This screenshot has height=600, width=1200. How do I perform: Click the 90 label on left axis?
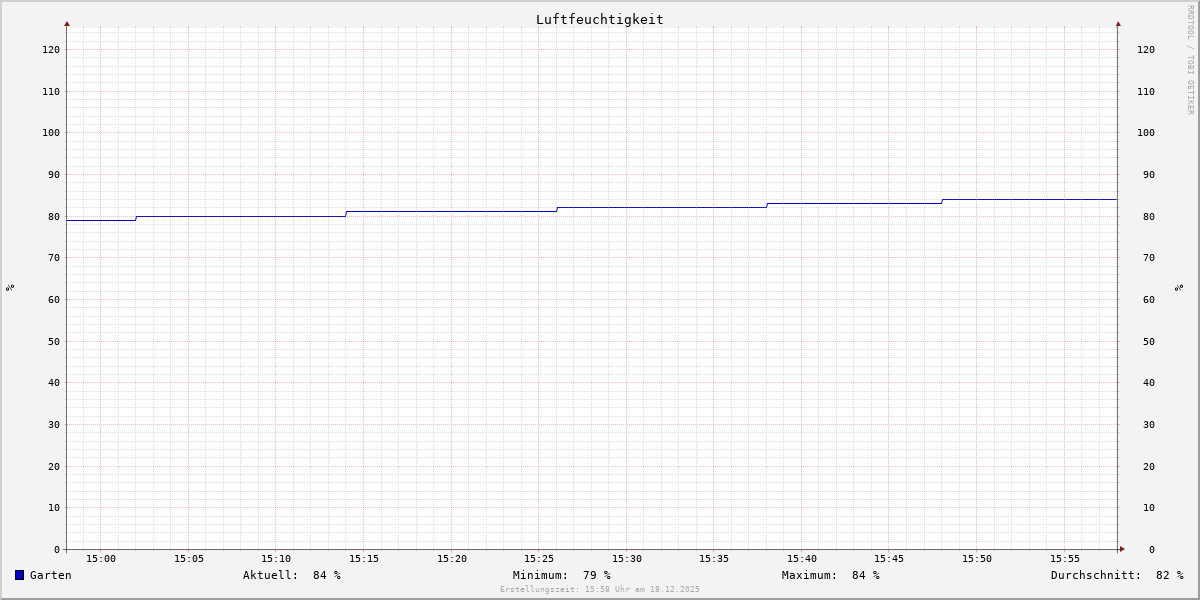(54, 175)
